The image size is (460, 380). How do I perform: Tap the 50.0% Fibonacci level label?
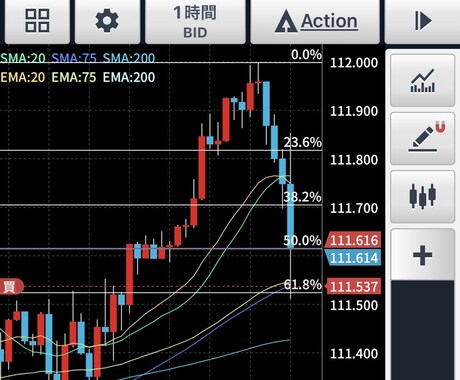pos(303,240)
